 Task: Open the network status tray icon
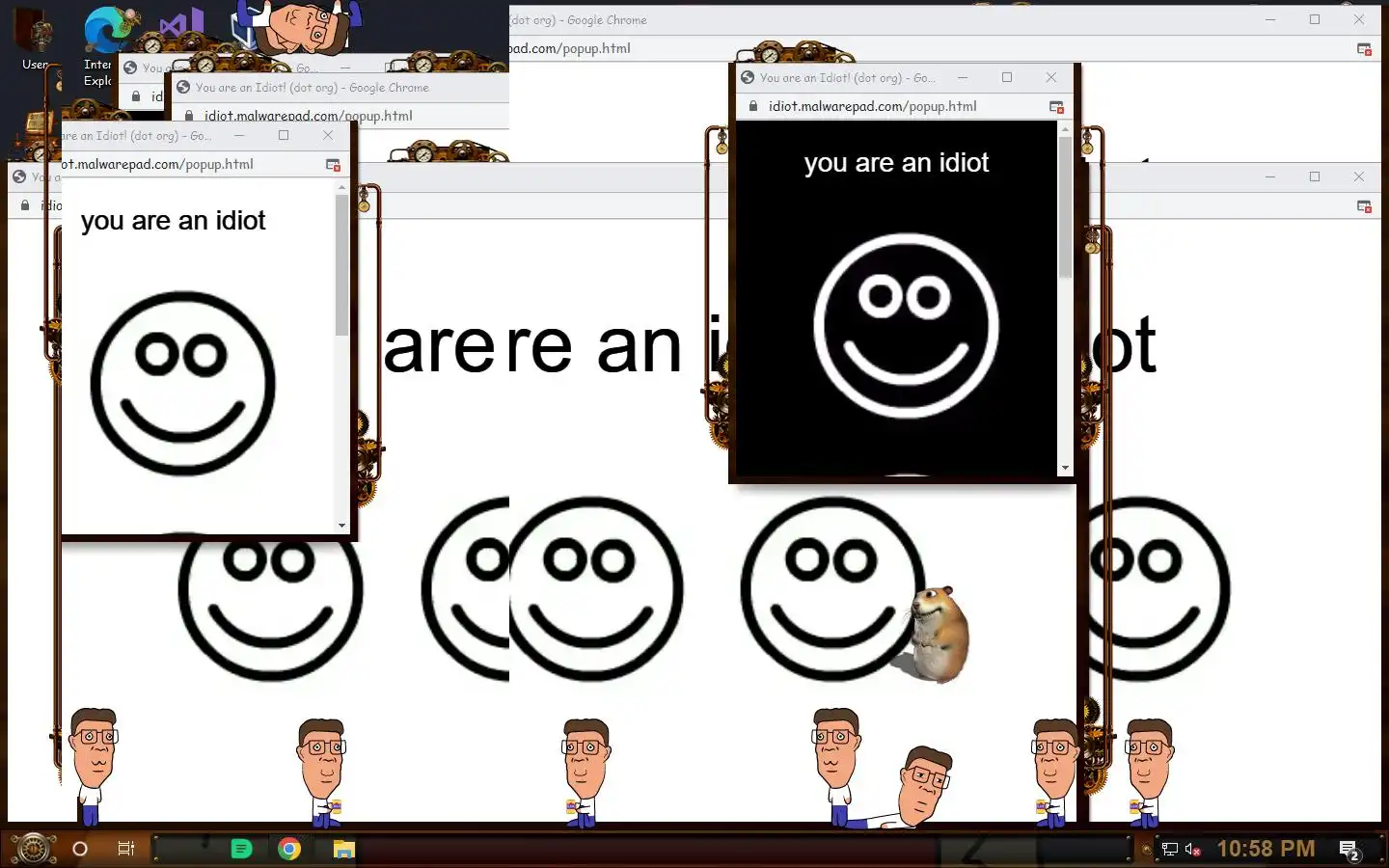point(1170,849)
